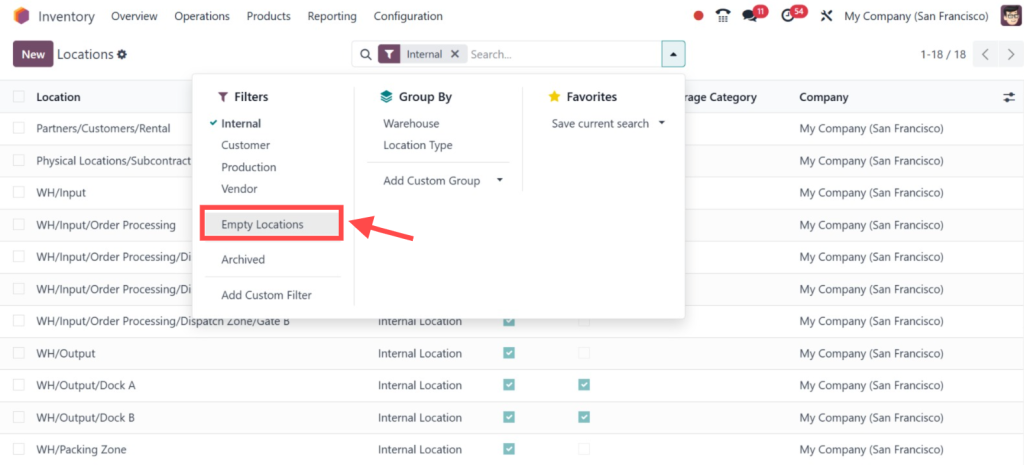The height and width of the screenshot is (465, 1024).
Task: Select the WH/Output/Dock B row checkbox
Action: [x=19, y=417]
